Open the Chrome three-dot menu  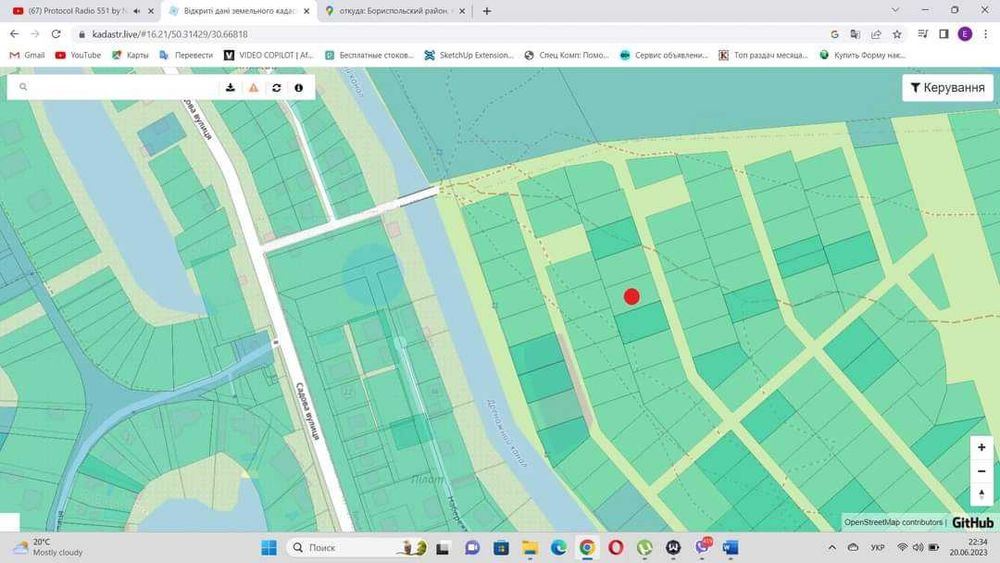985,34
